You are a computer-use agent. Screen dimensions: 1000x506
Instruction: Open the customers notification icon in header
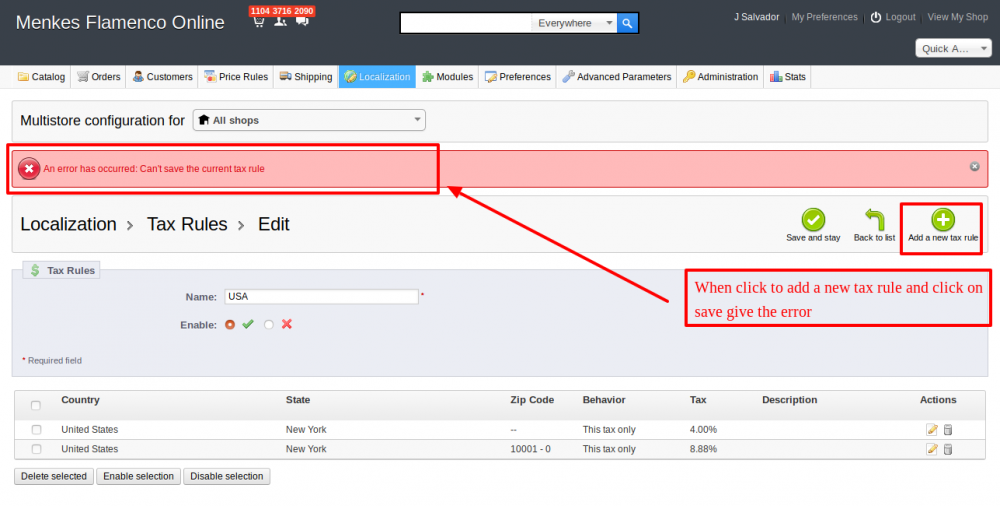coord(280,22)
